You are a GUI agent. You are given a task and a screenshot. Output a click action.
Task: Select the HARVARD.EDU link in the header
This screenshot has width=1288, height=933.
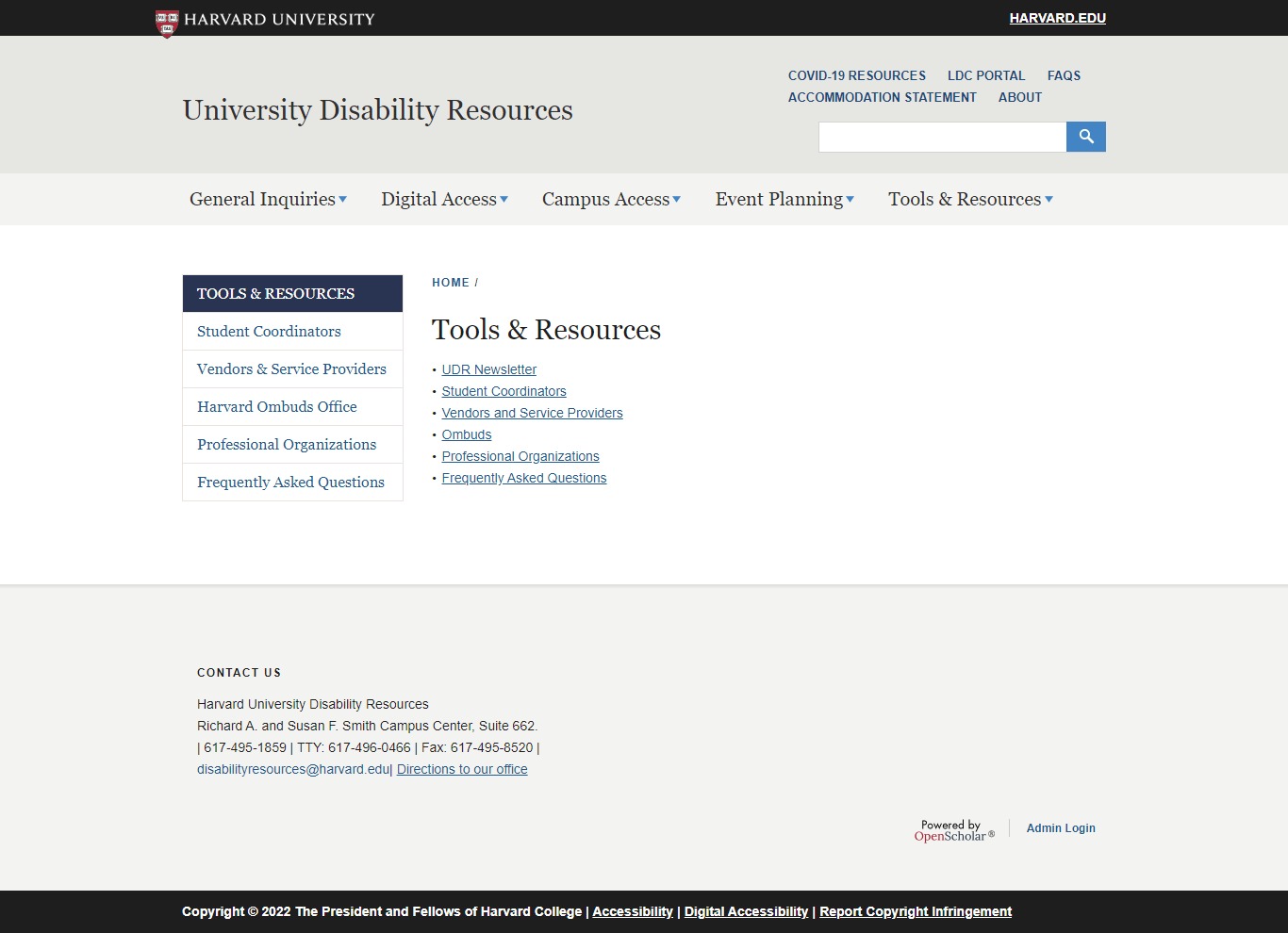pos(1057,18)
